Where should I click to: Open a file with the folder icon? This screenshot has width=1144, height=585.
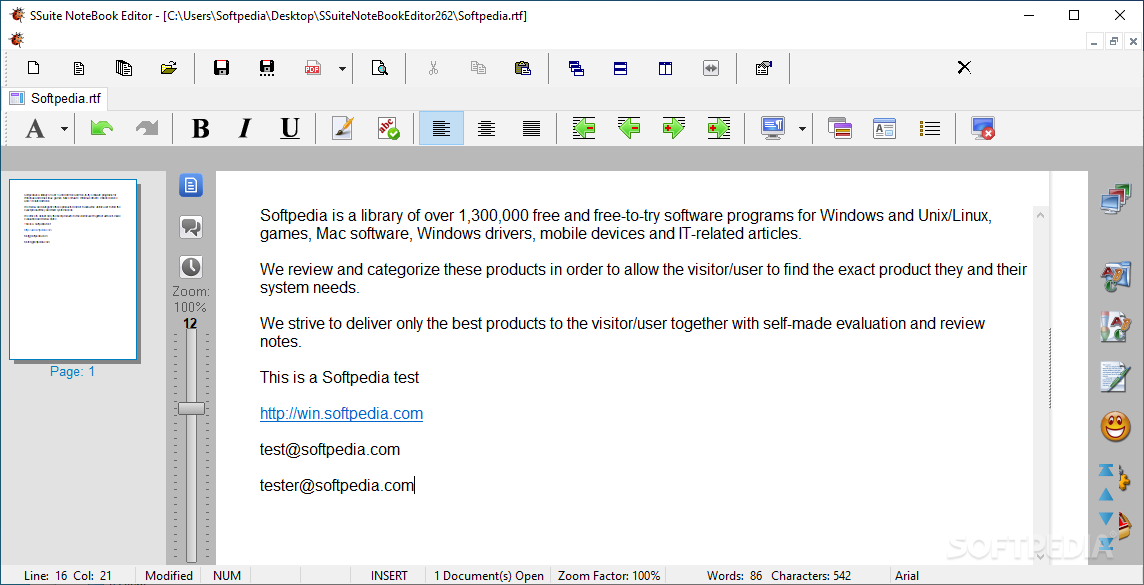169,69
